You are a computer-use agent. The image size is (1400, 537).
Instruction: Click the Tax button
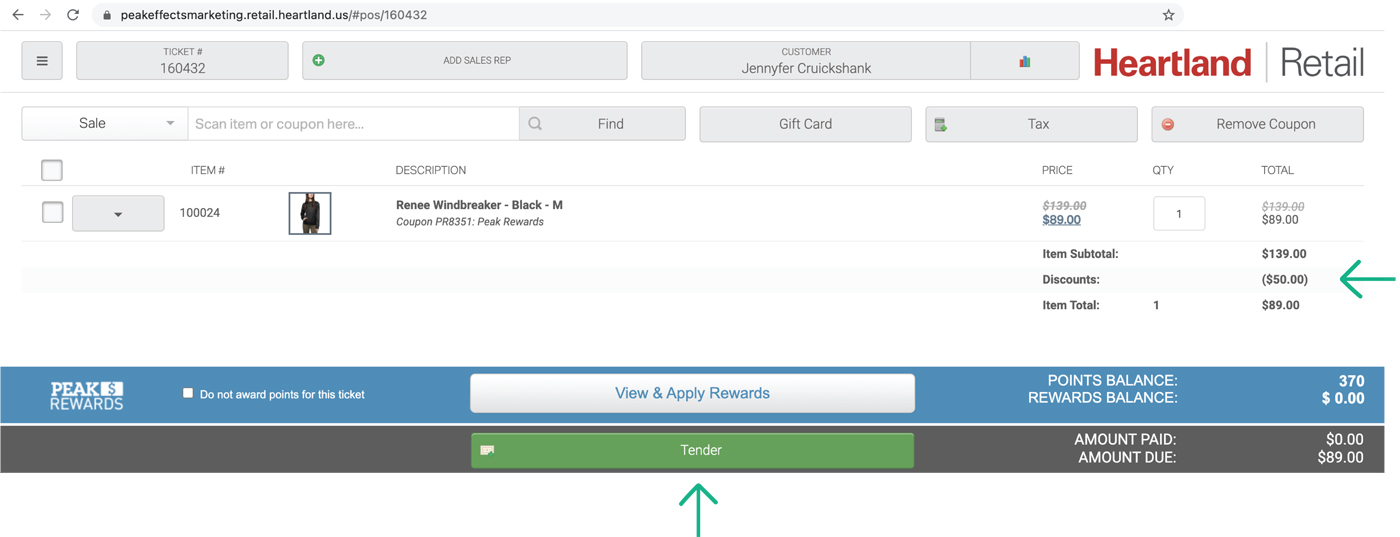(1031, 124)
